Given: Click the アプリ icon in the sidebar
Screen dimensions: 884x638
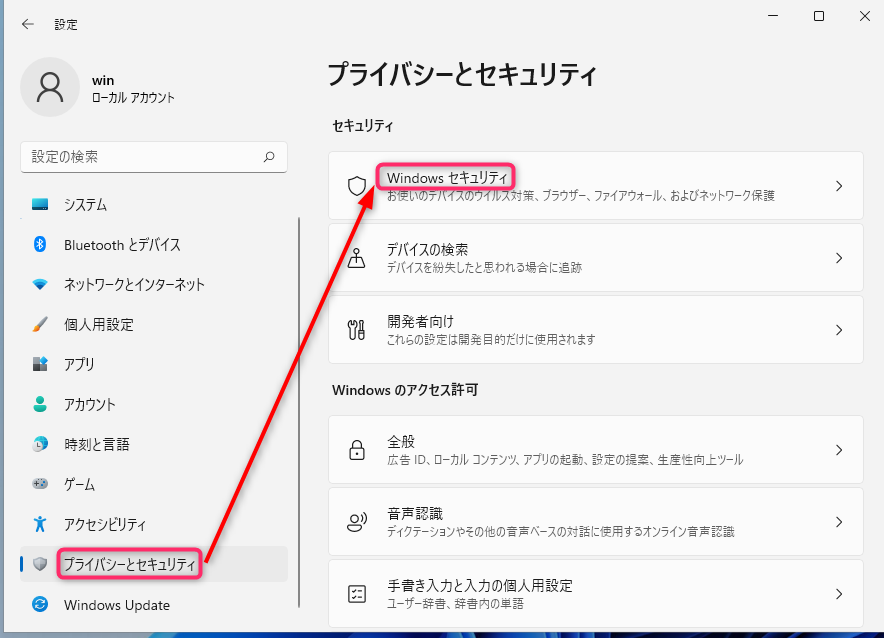Looking at the screenshot, I should click(x=40, y=364).
